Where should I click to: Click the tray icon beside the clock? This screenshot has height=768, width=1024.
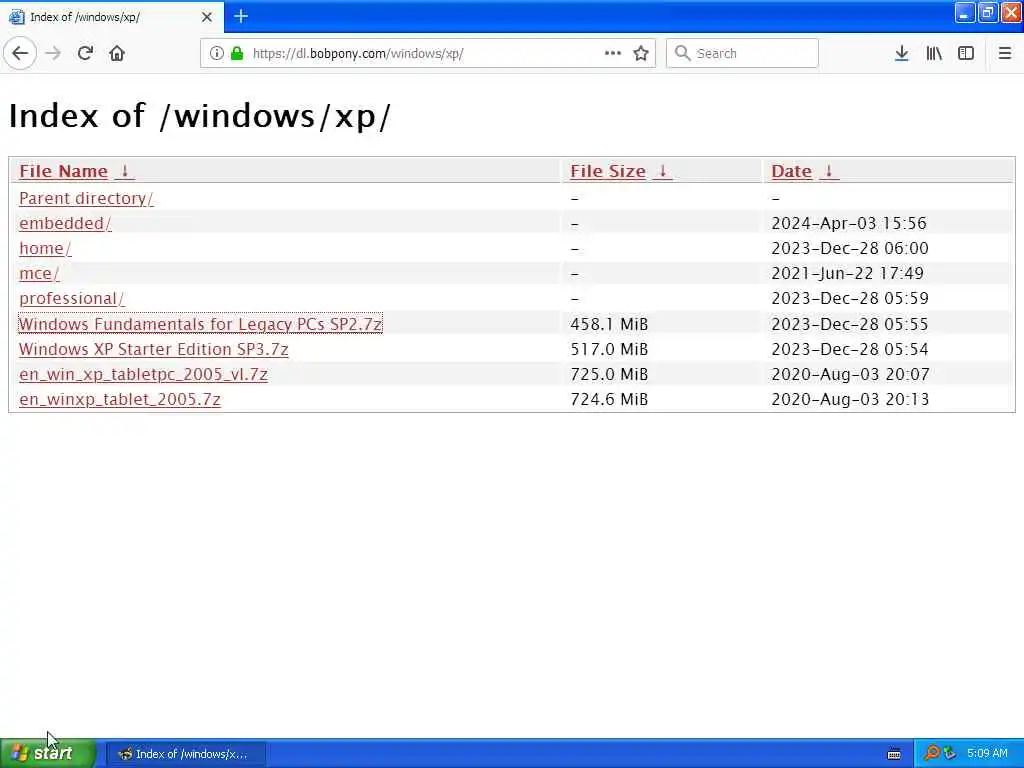coord(950,753)
